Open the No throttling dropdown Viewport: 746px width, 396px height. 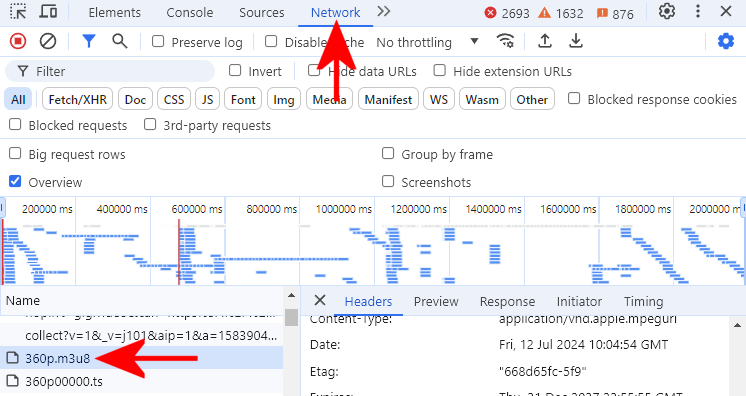point(427,42)
